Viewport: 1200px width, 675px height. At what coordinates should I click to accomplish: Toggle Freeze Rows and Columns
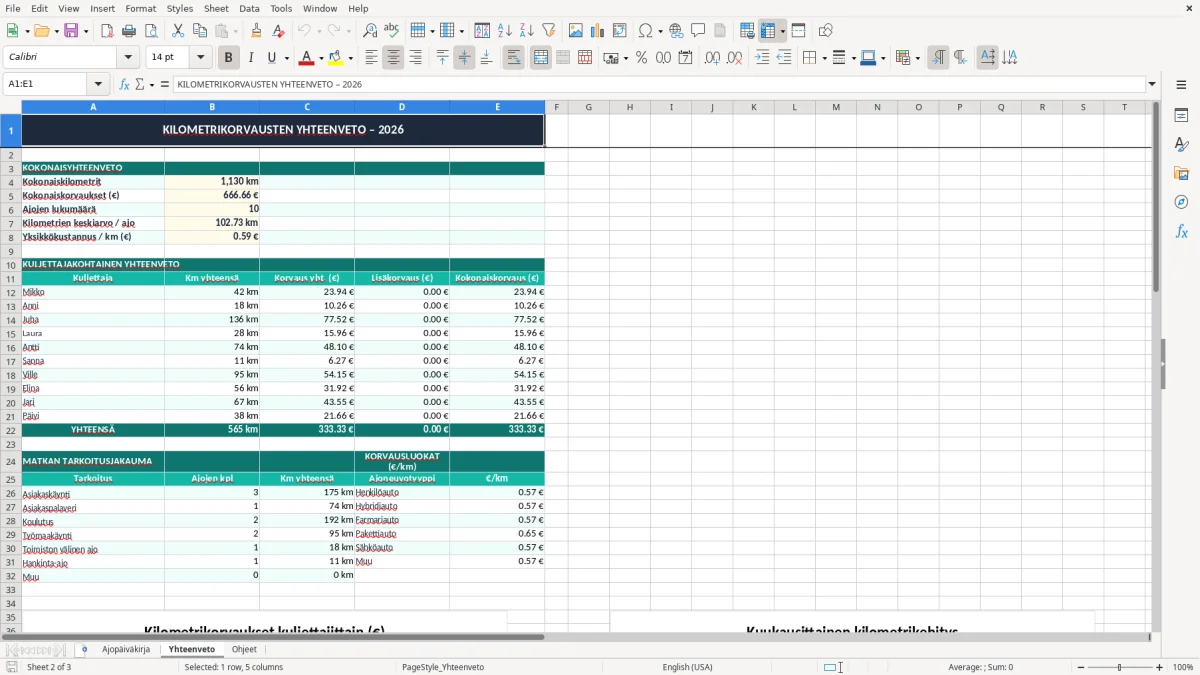tap(768, 31)
